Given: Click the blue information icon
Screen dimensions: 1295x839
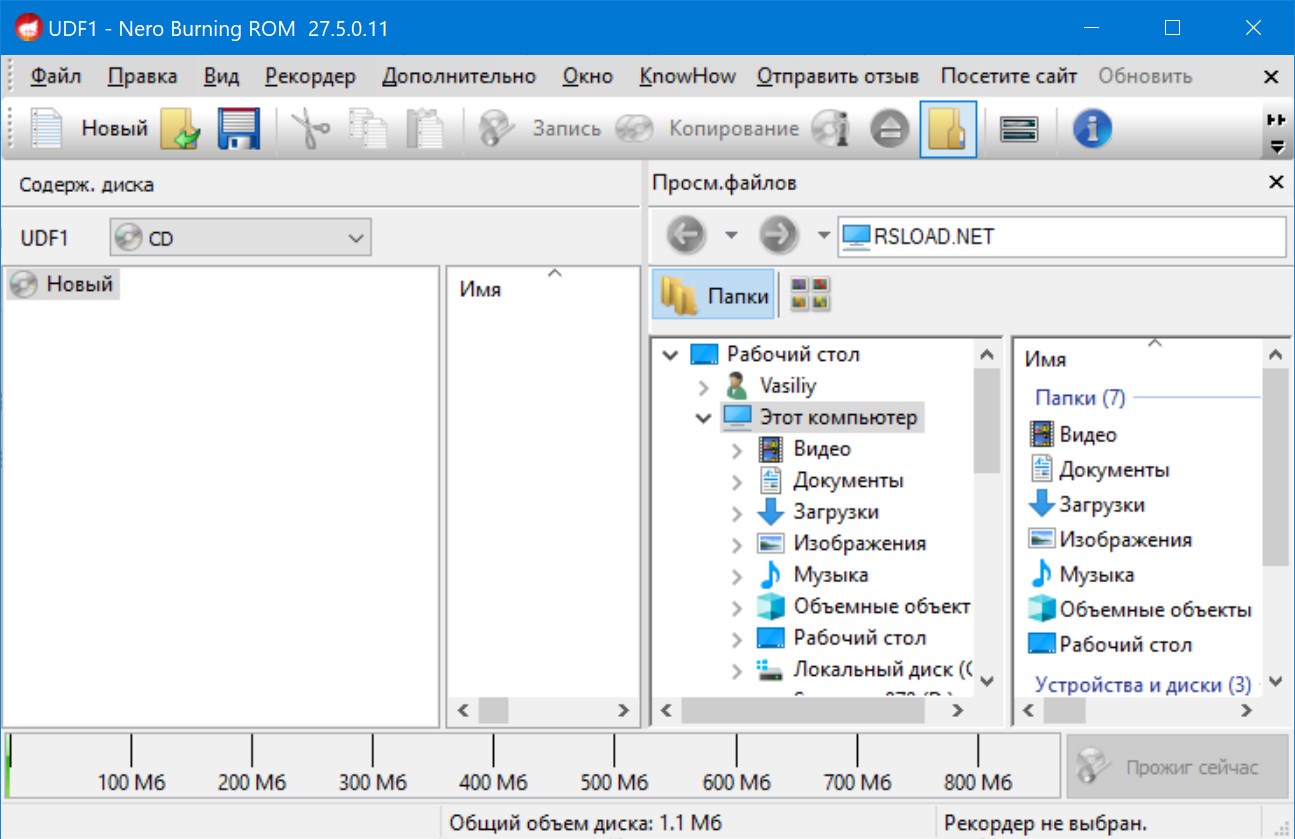Looking at the screenshot, I should (1092, 129).
